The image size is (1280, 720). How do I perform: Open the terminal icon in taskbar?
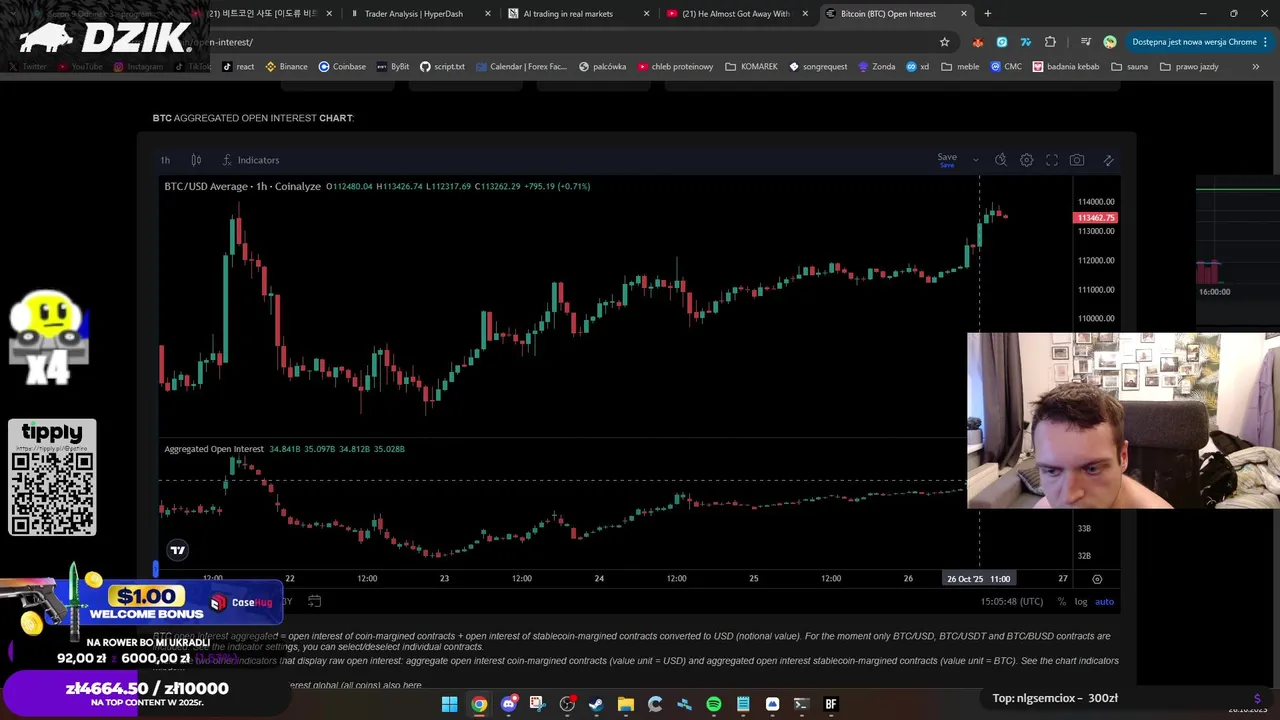coord(801,704)
